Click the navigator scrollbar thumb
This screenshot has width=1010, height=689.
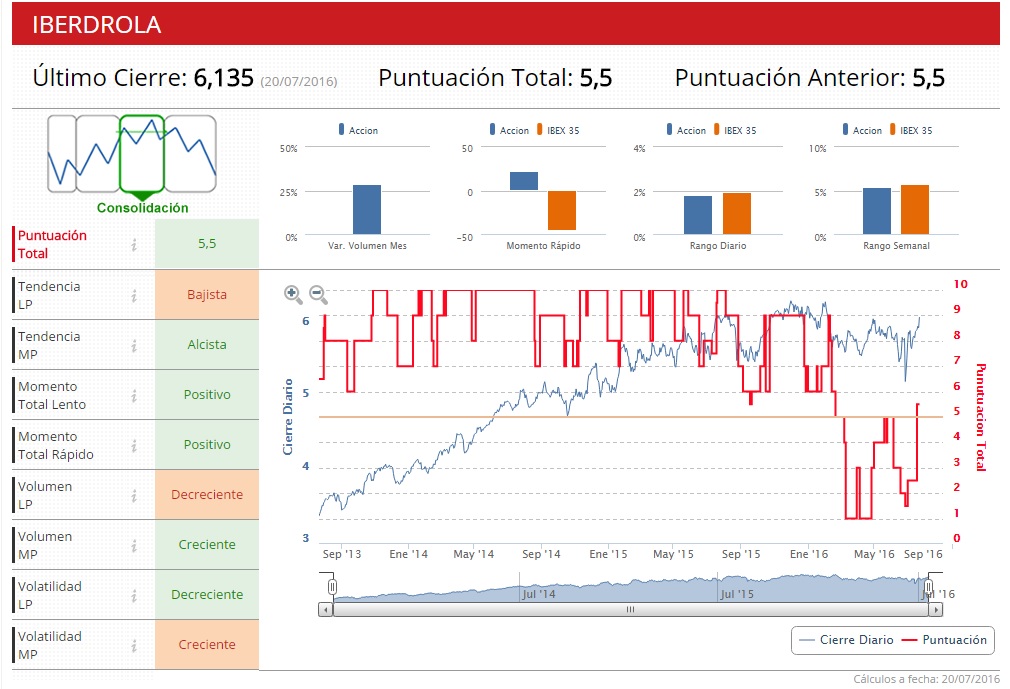pos(631,609)
